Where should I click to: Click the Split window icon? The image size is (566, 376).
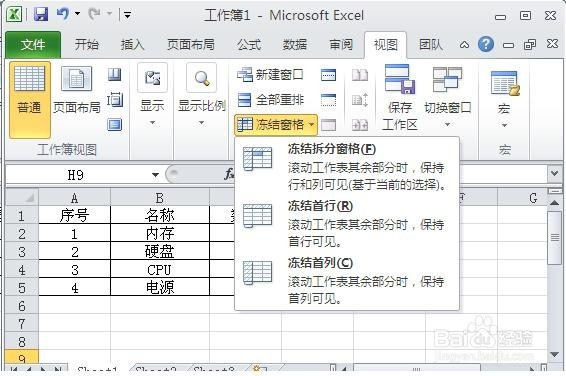click(328, 75)
